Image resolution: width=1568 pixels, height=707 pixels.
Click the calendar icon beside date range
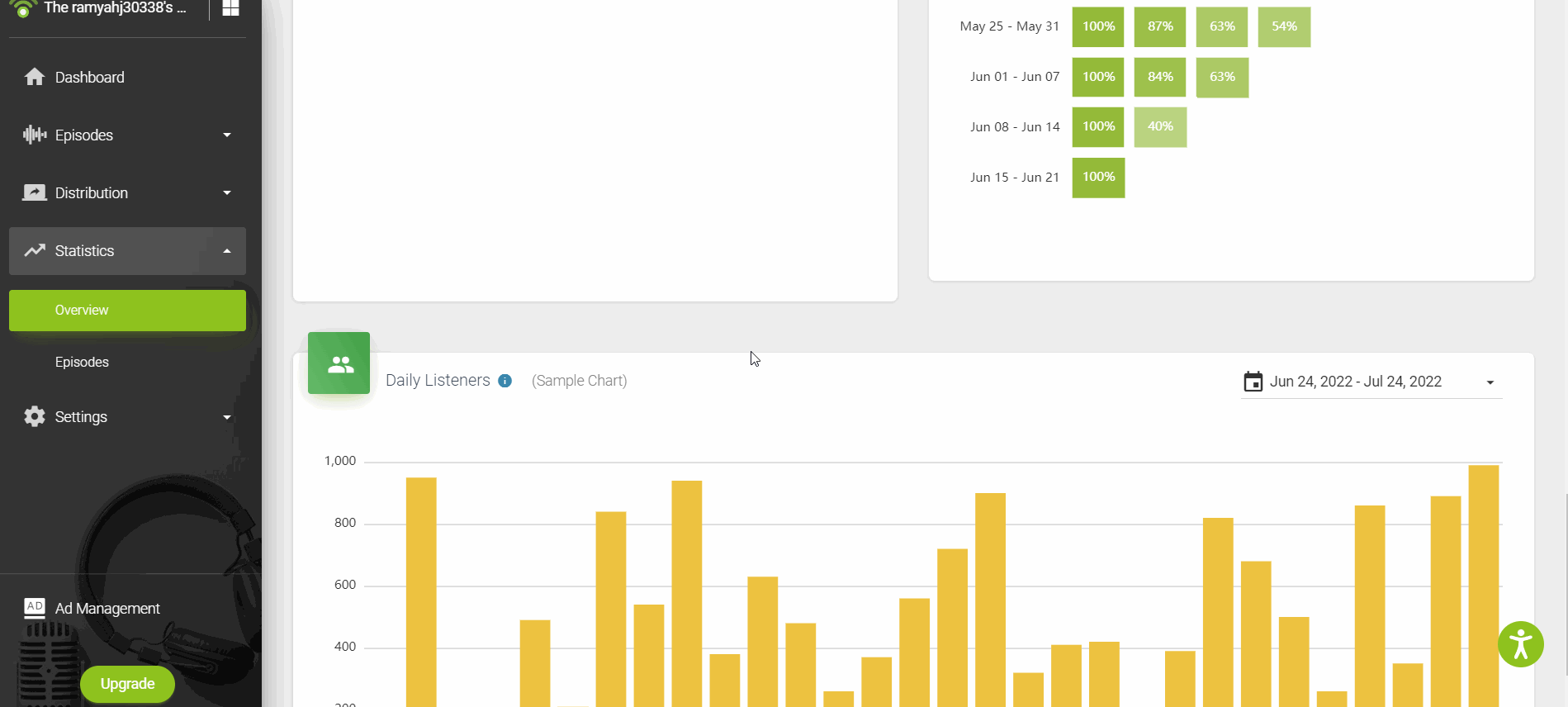1253,382
